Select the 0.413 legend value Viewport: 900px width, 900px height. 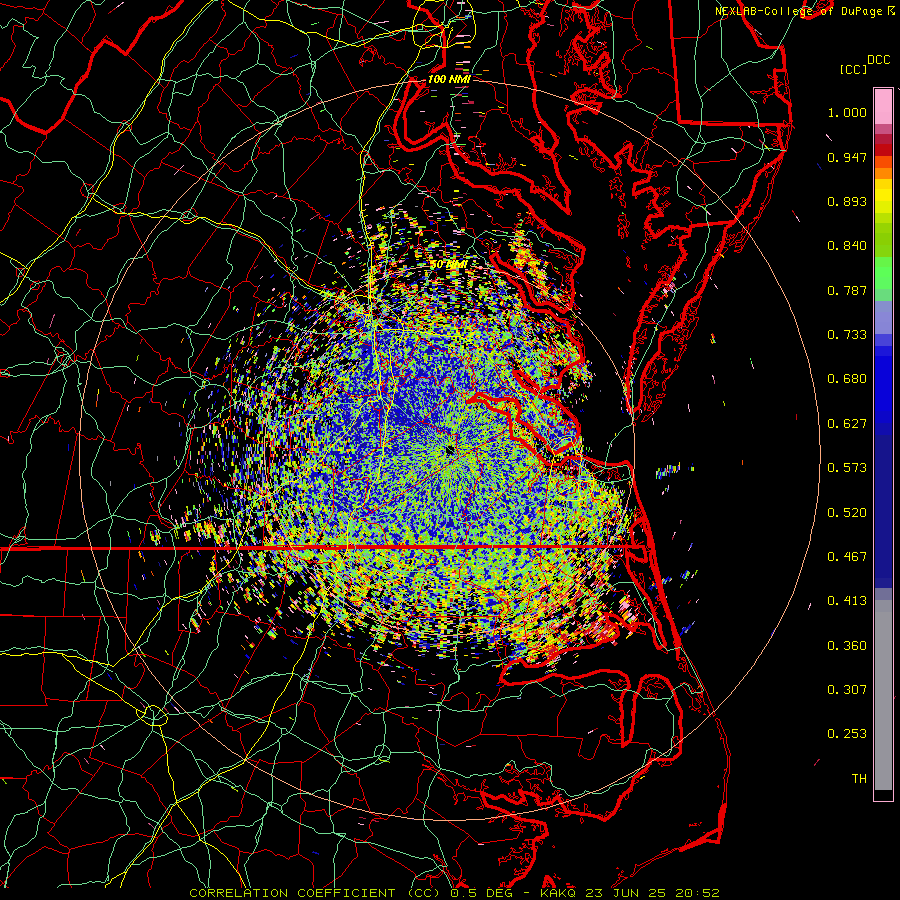click(x=847, y=601)
